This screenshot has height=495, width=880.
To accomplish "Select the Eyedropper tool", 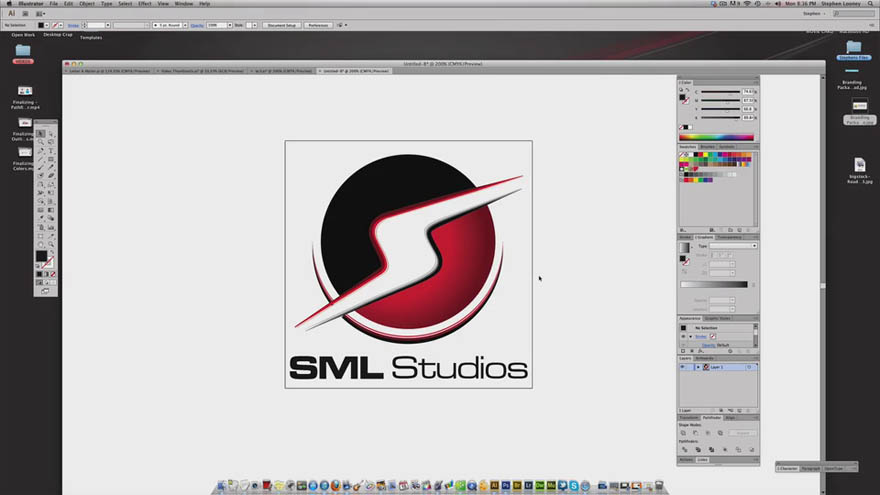I will [41, 217].
